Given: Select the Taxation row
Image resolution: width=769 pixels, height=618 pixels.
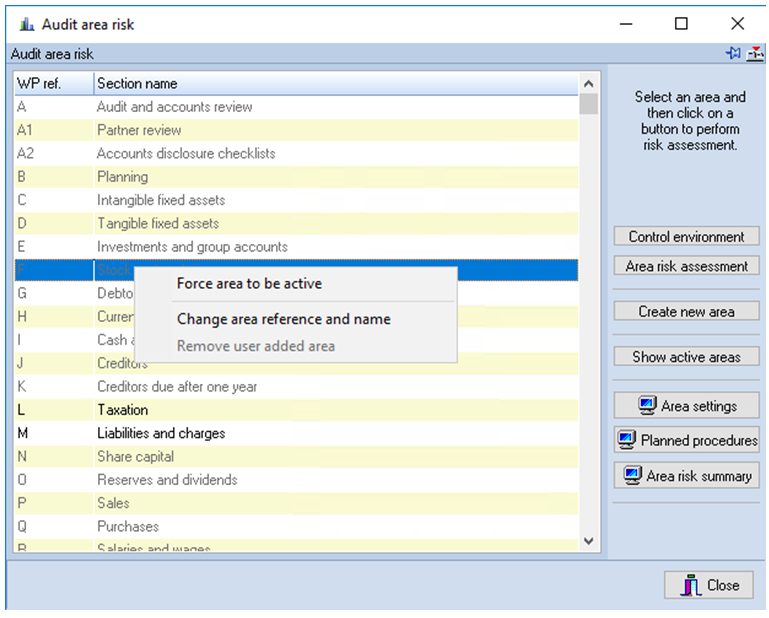Looking at the screenshot, I should (x=296, y=410).
